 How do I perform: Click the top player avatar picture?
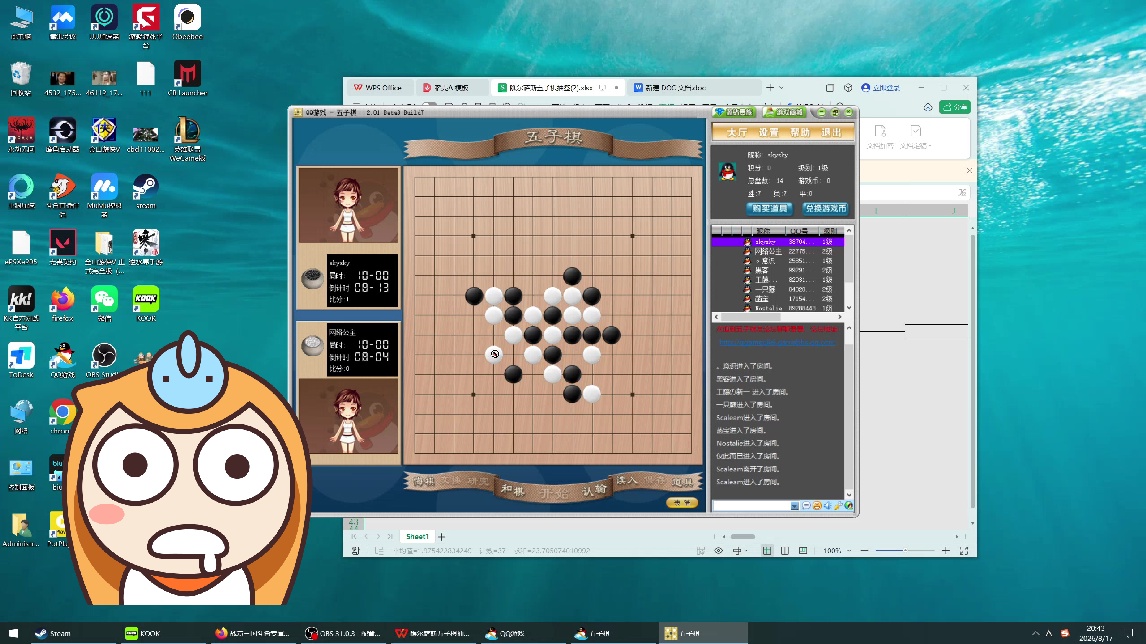(x=348, y=205)
